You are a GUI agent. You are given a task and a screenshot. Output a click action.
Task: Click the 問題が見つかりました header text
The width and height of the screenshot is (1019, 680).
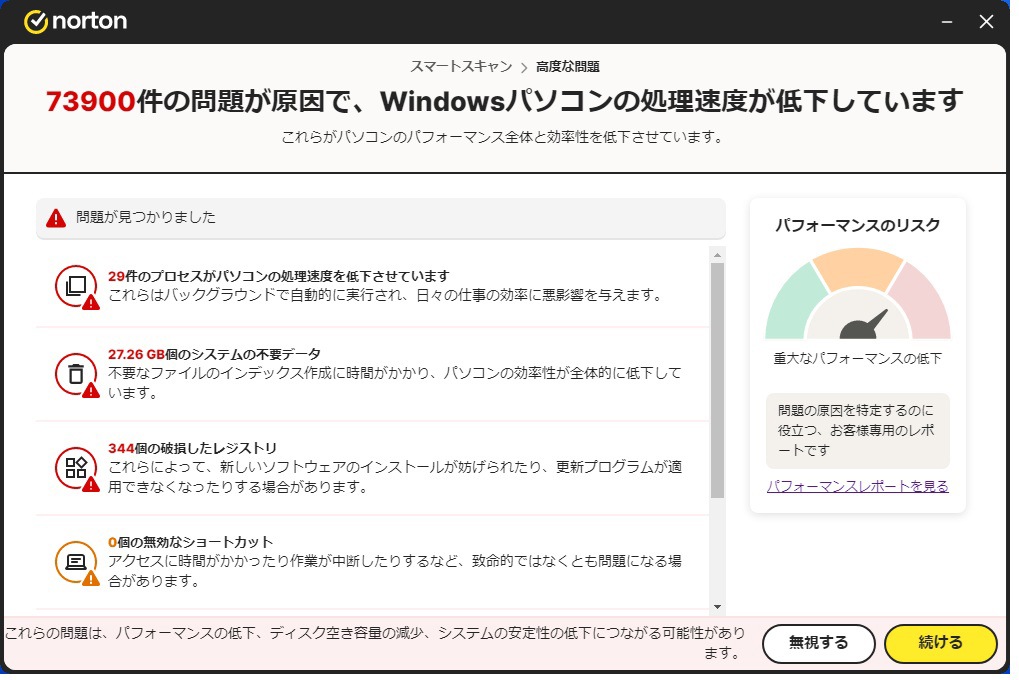[146, 217]
